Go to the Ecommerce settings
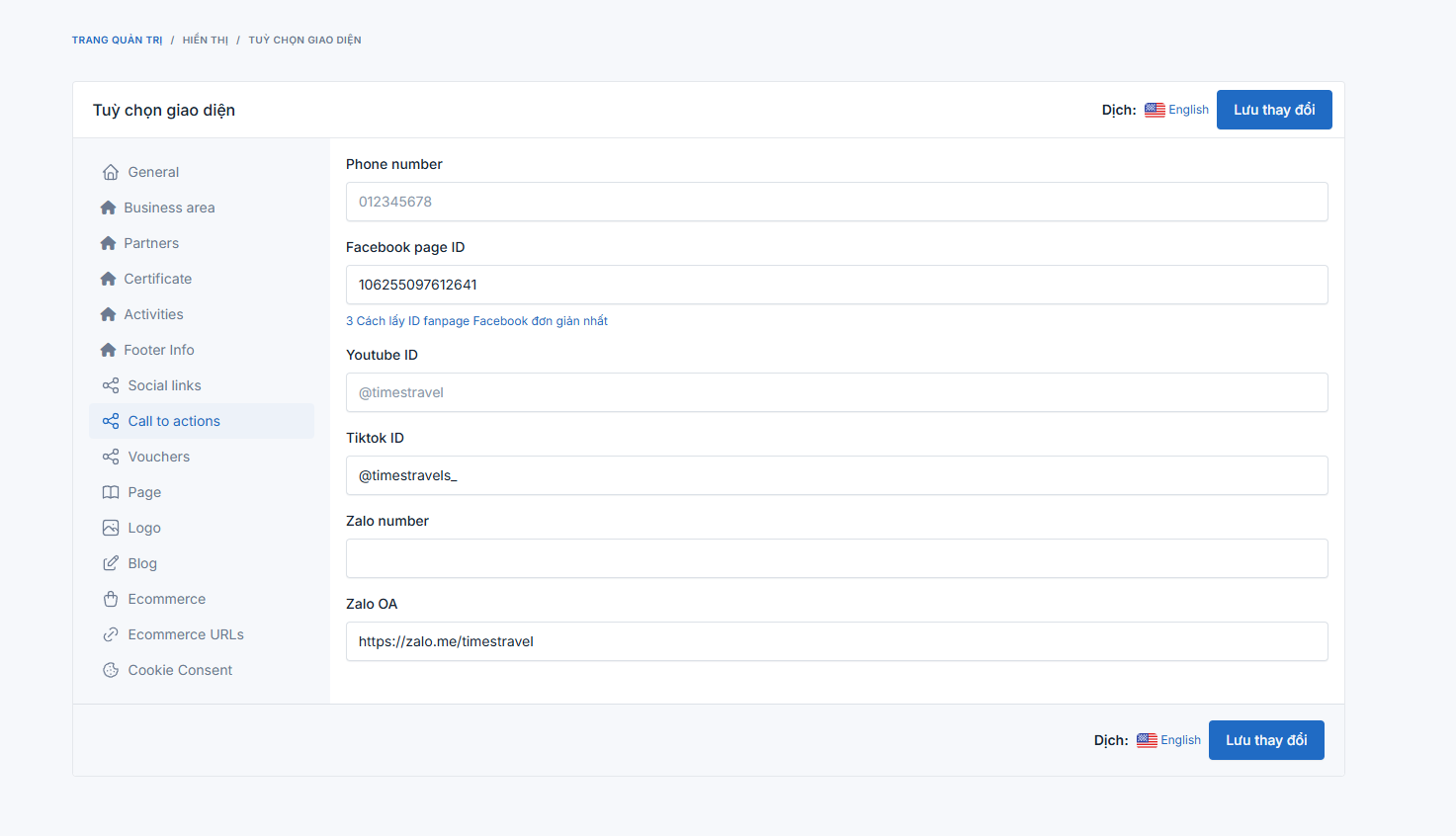Screen dimensions: 1456x836 pos(202,599)
